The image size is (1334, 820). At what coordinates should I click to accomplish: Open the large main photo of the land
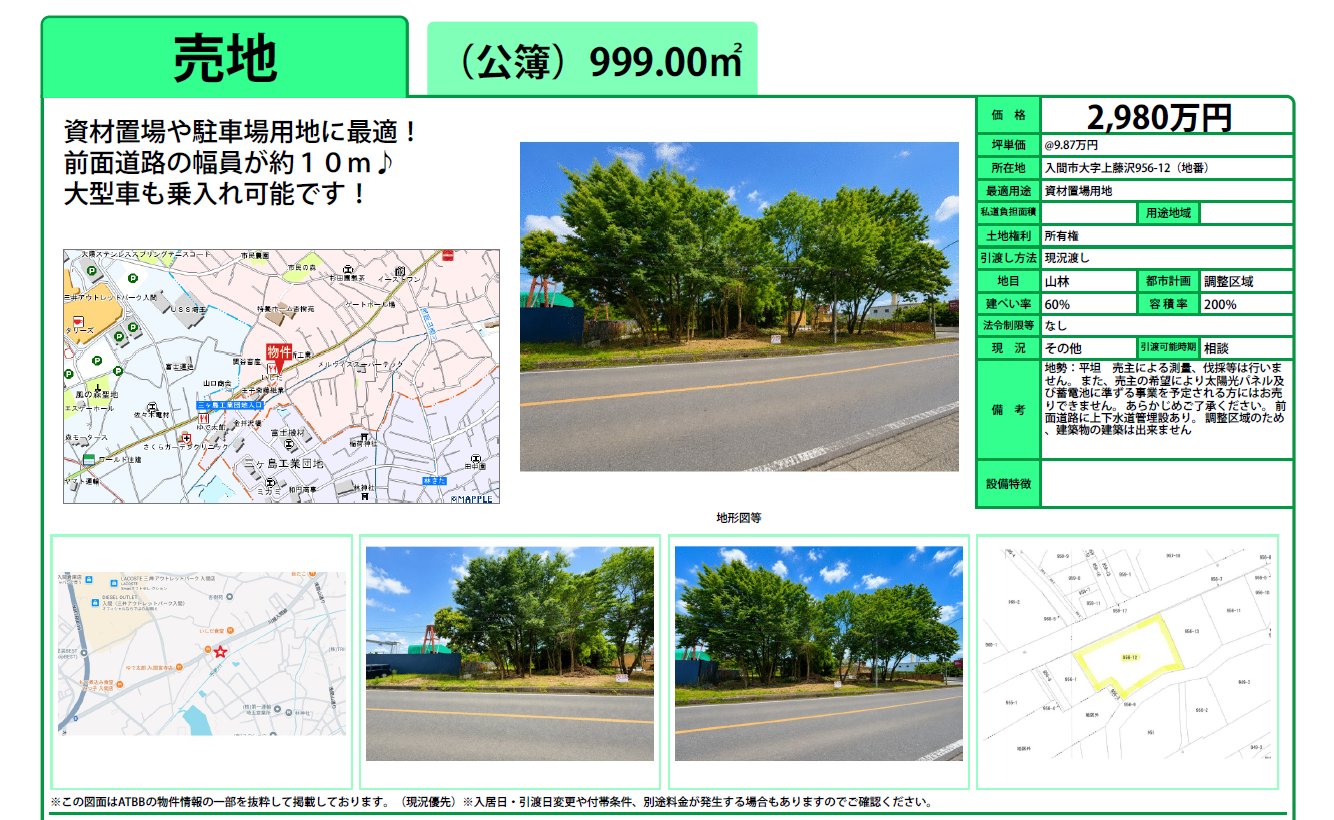pyautogui.click(x=739, y=306)
